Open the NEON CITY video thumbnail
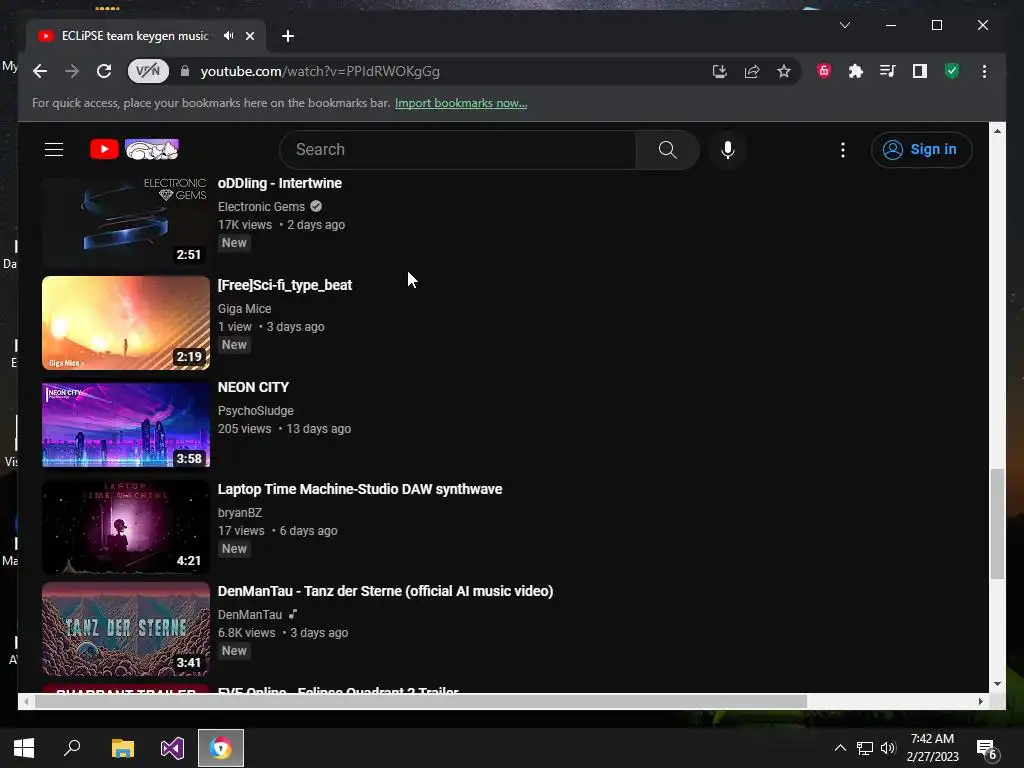The image size is (1024, 768). (x=126, y=424)
